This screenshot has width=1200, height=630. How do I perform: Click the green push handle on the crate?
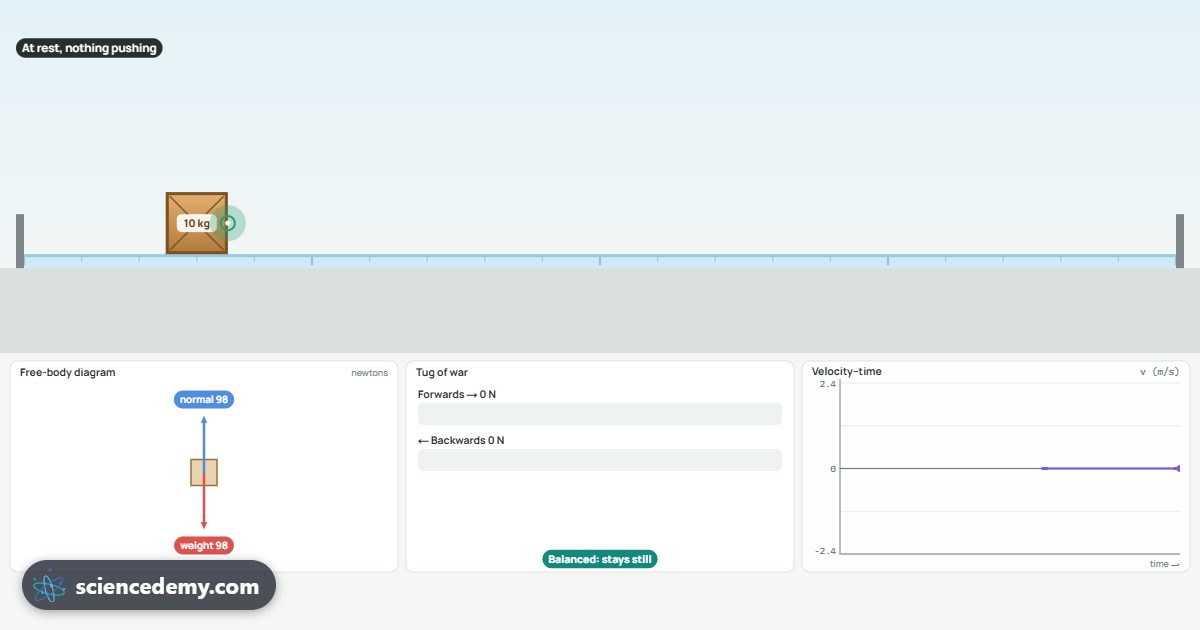[x=228, y=223]
